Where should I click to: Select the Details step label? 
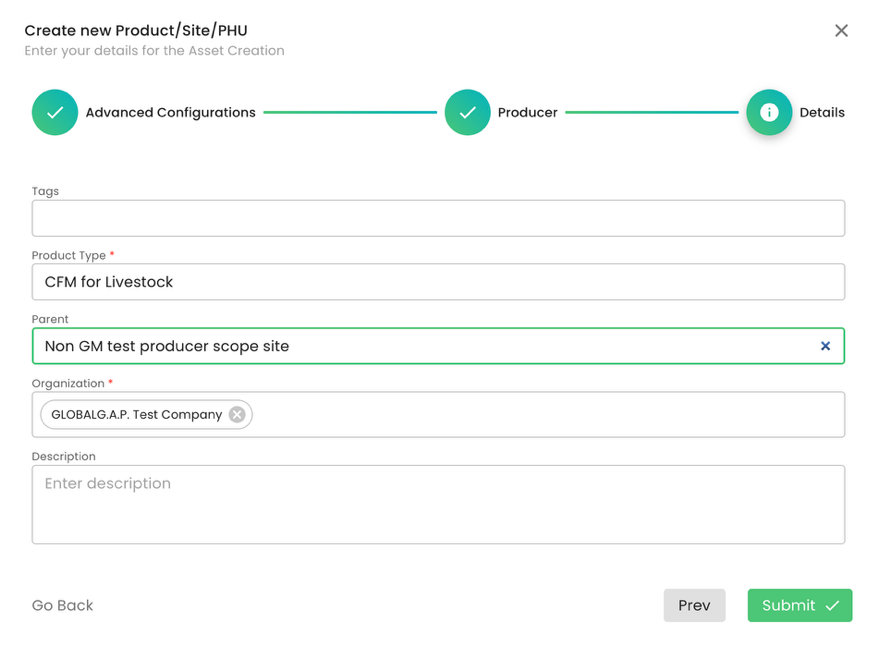821,113
